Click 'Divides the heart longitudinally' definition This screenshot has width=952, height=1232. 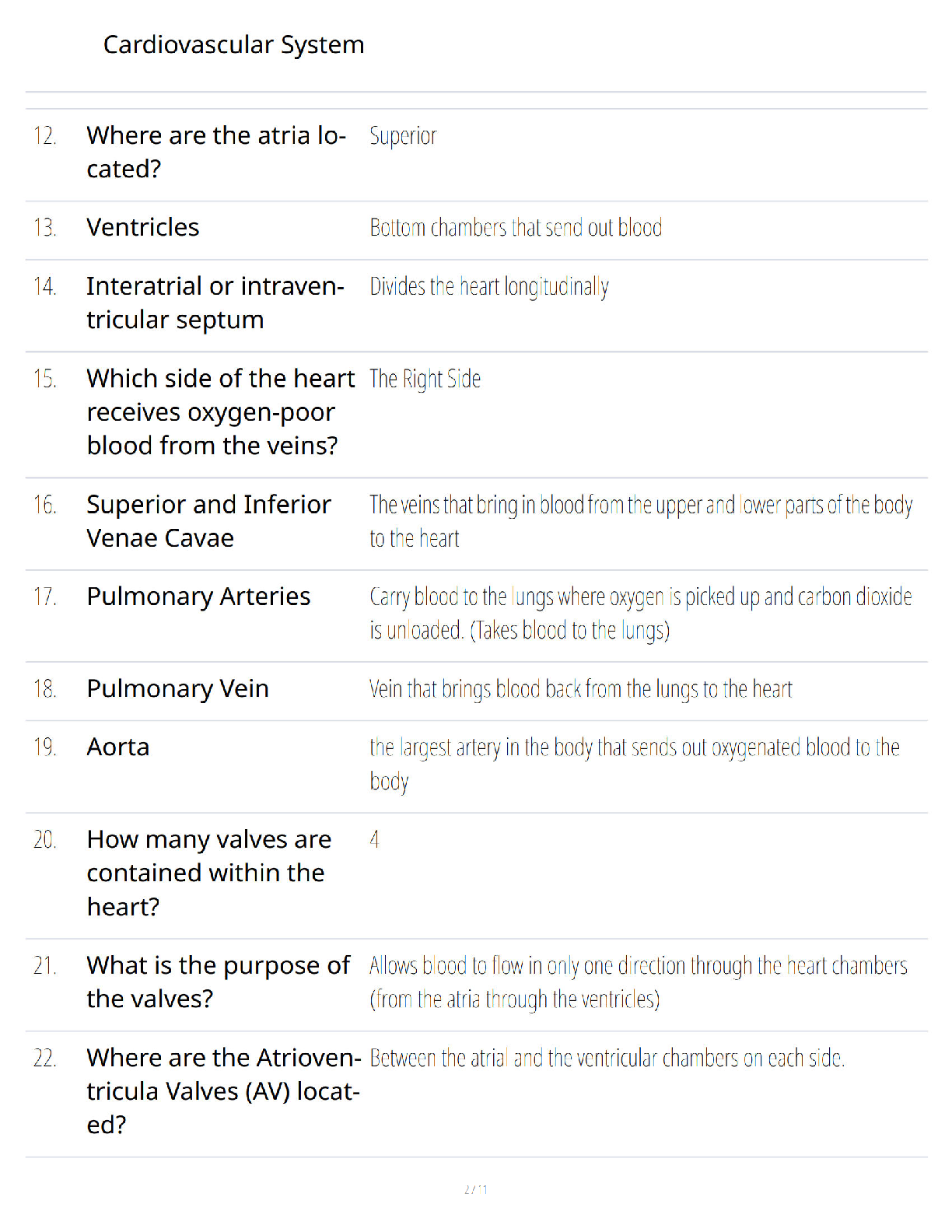(489, 287)
